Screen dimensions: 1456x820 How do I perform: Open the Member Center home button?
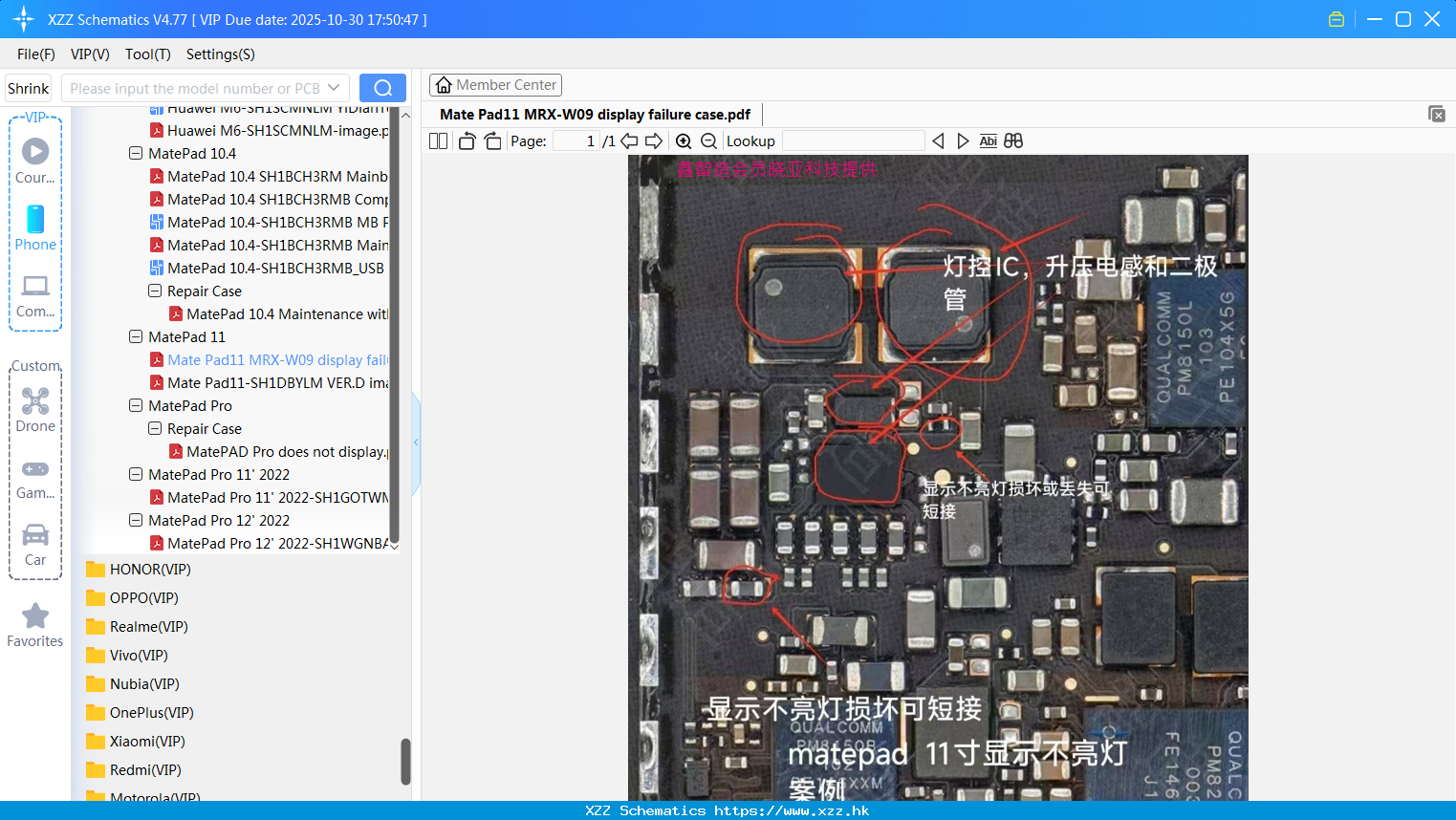point(495,85)
